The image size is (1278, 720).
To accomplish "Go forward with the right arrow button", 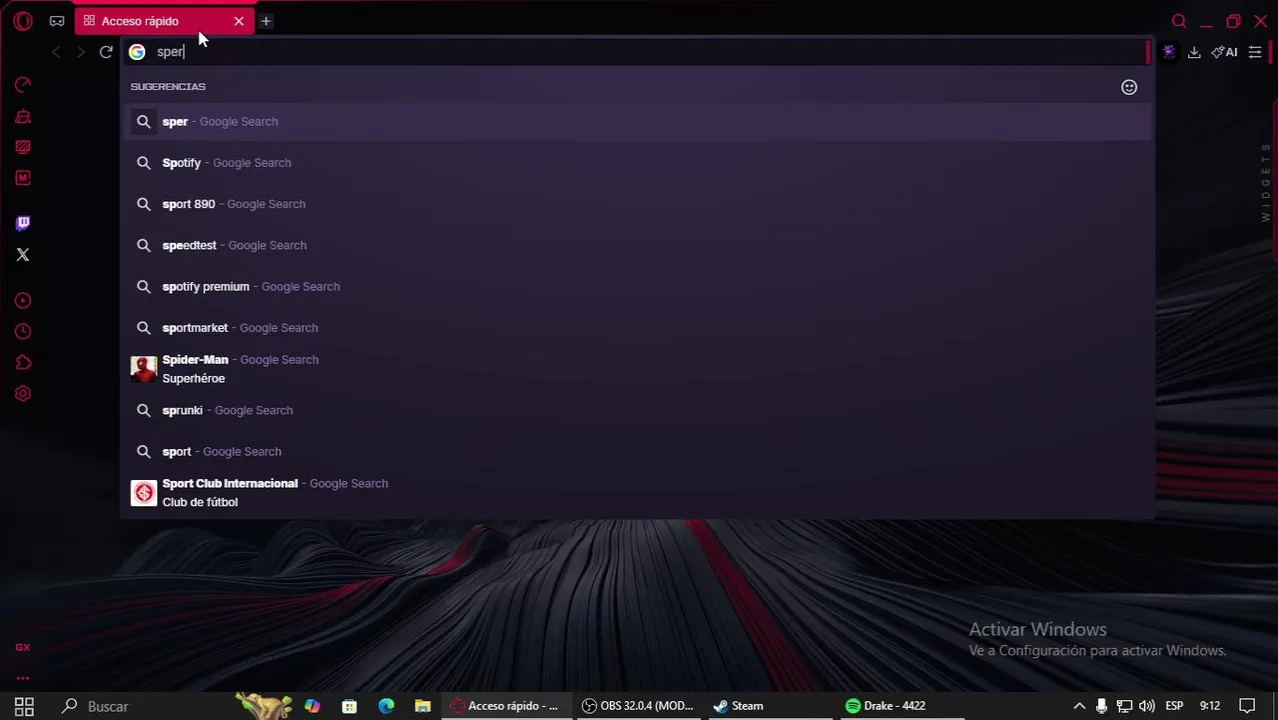I will click(x=81, y=52).
